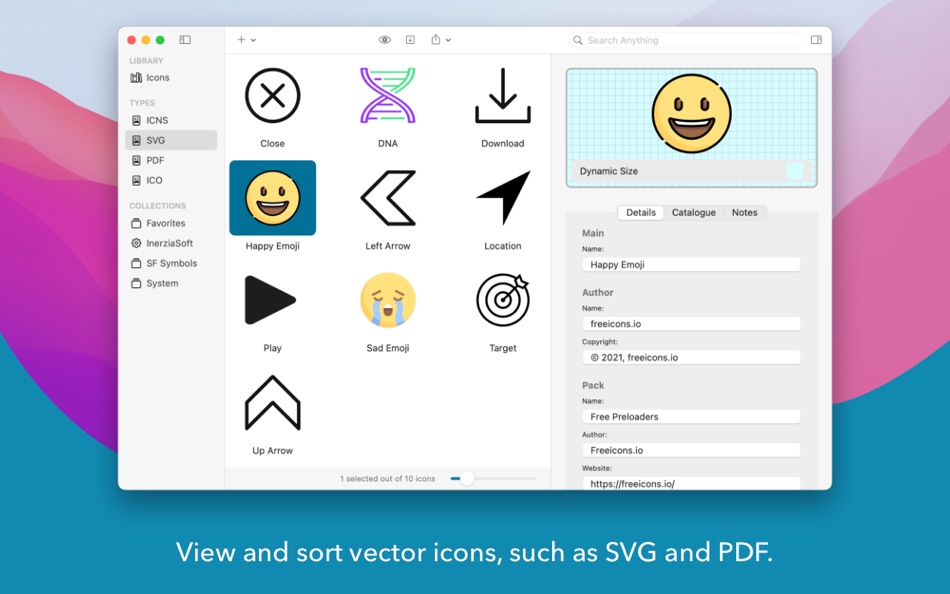The height and width of the screenshot is (594, 950).
Task: Select the ICNS type
Action: click(x=171, y=120)
